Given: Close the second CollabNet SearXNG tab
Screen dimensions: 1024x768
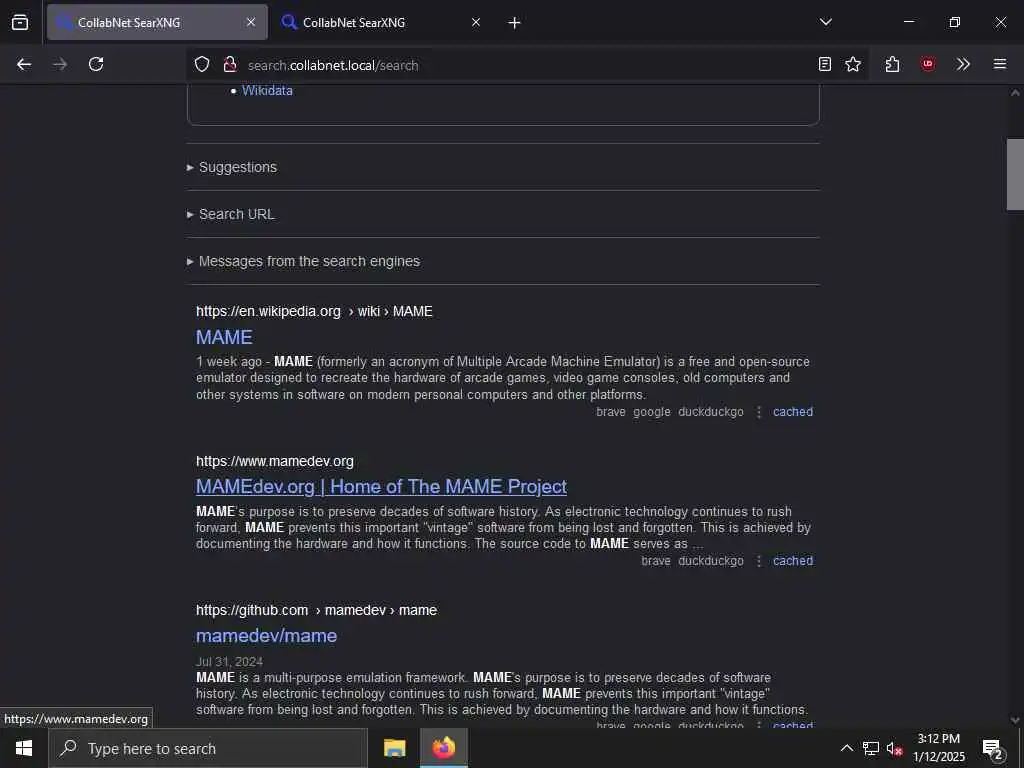Looking at the screenshot, I should [x=476, y=22].
